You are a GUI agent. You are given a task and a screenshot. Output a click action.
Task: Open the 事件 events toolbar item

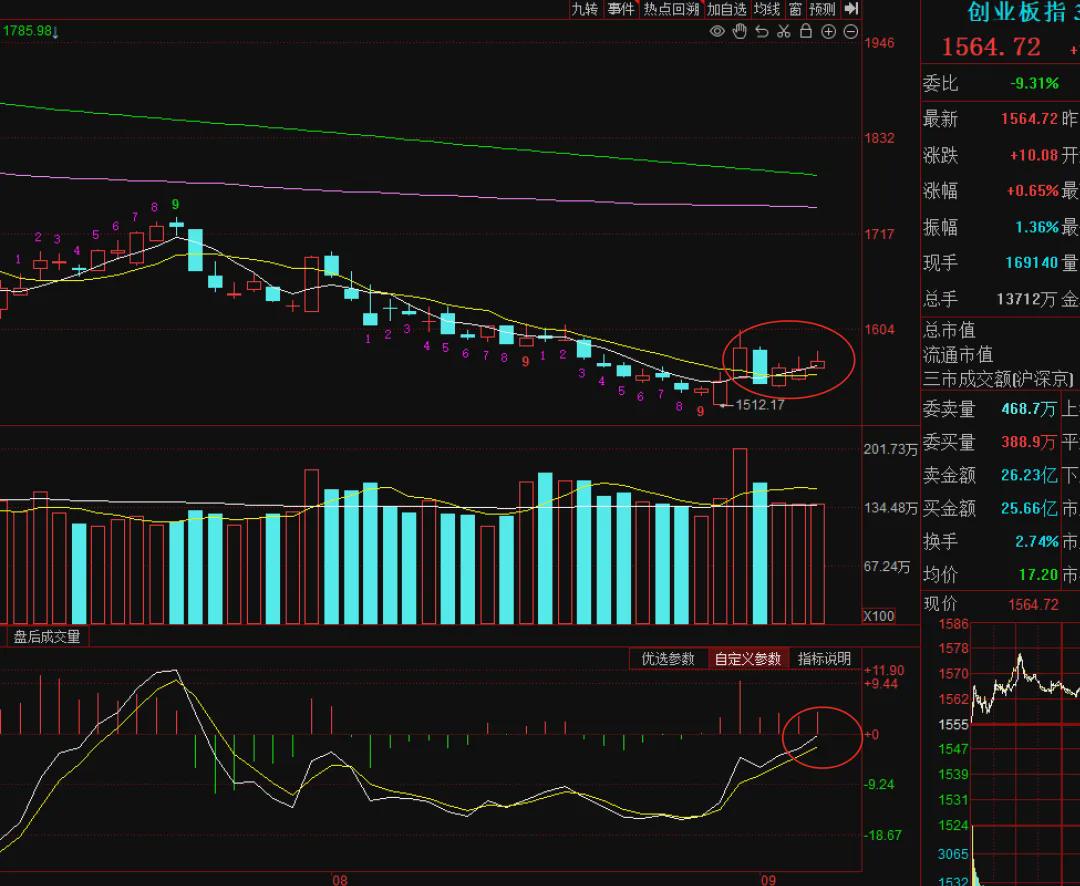point(621,9)
